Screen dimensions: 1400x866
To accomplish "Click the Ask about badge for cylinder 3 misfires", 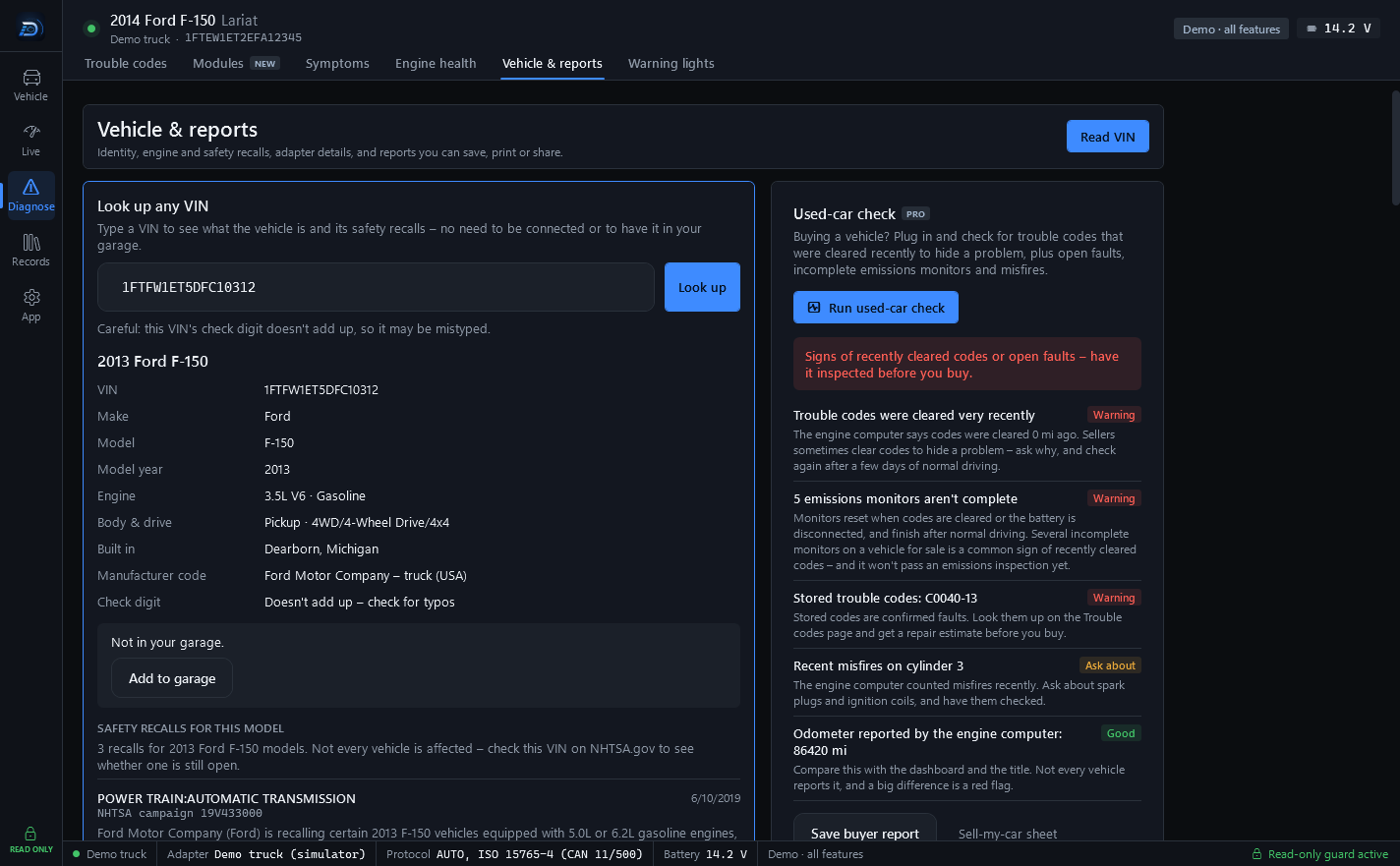I will tap(1110, 665).
